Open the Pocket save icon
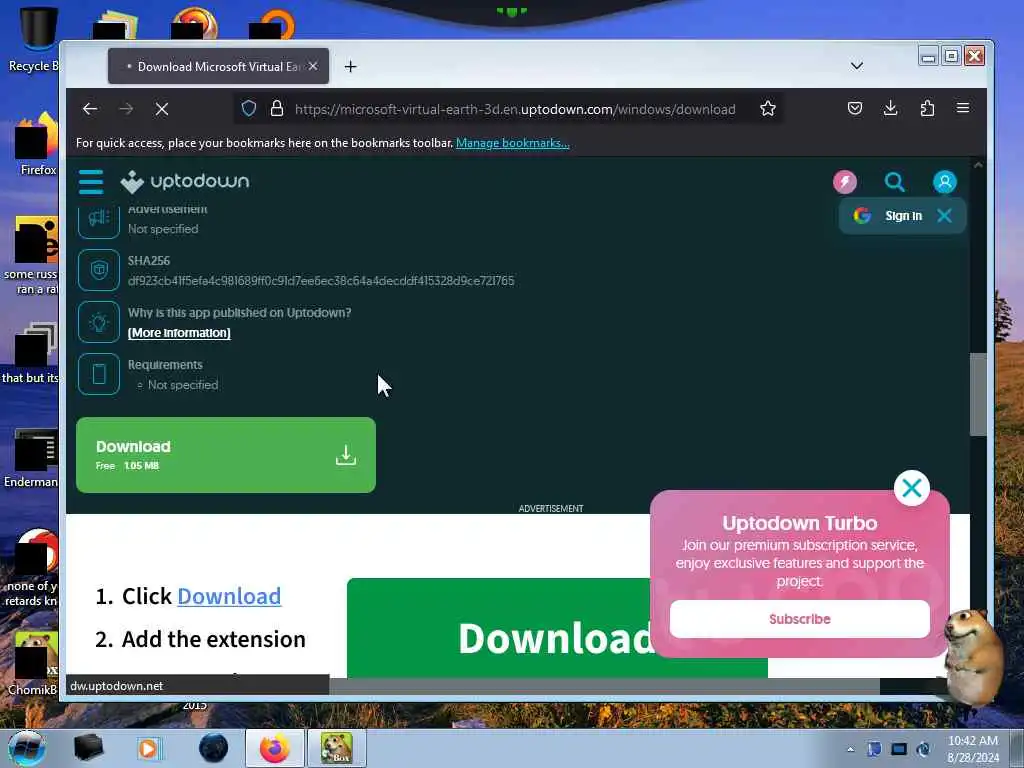Viewport: 1024px width, 768px height. click(x=855, y=108)
